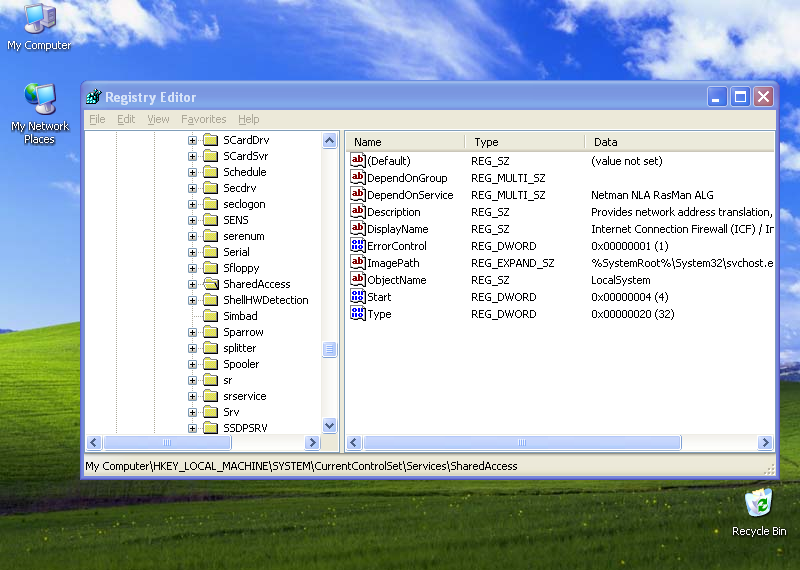Viewport: 800px width, 570px height.
Task: Click the registry path in status bar
Action: coord(301,466)
